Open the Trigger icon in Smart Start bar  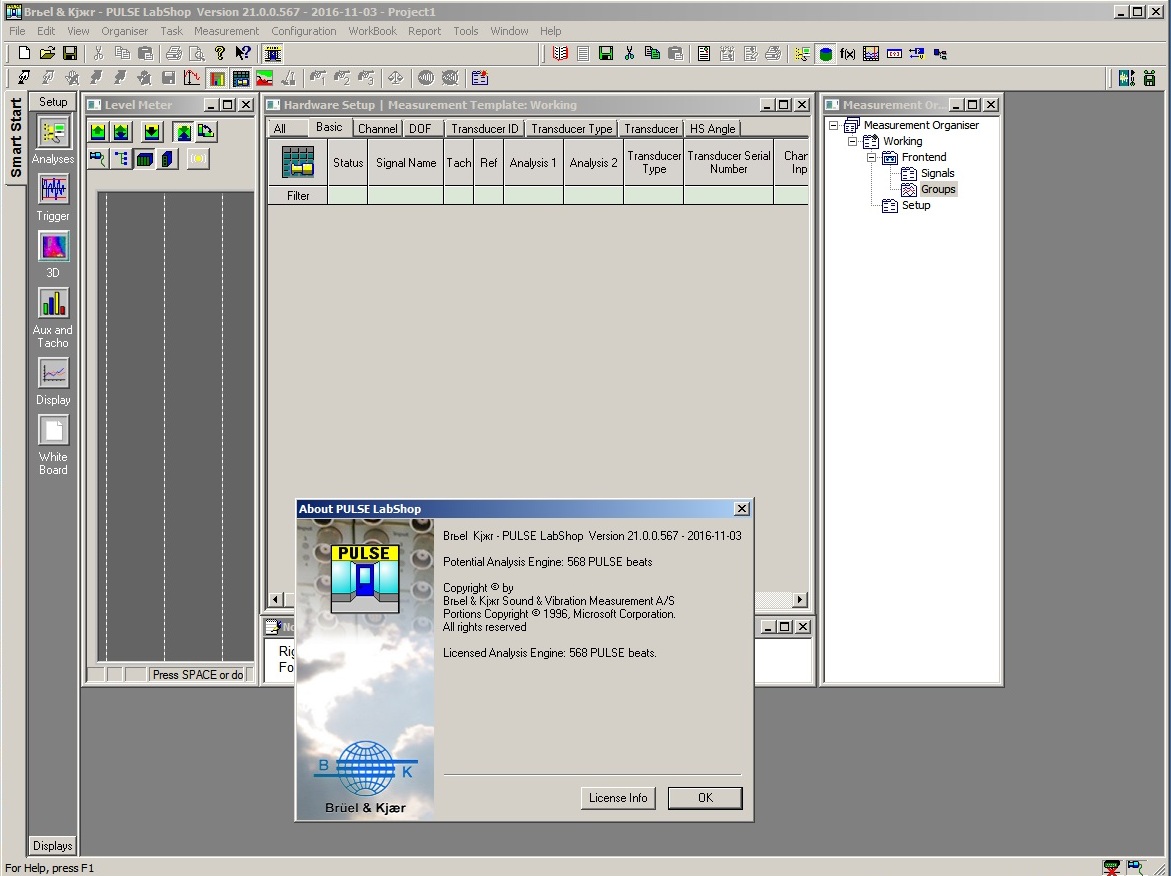click(53, 190)
